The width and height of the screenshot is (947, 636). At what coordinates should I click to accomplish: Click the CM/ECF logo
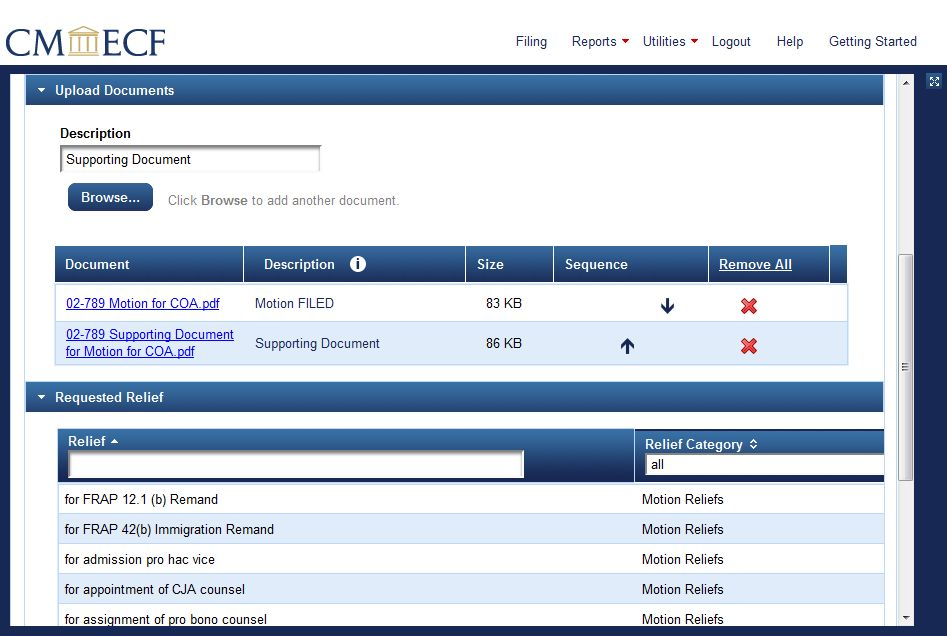[85, 42]
